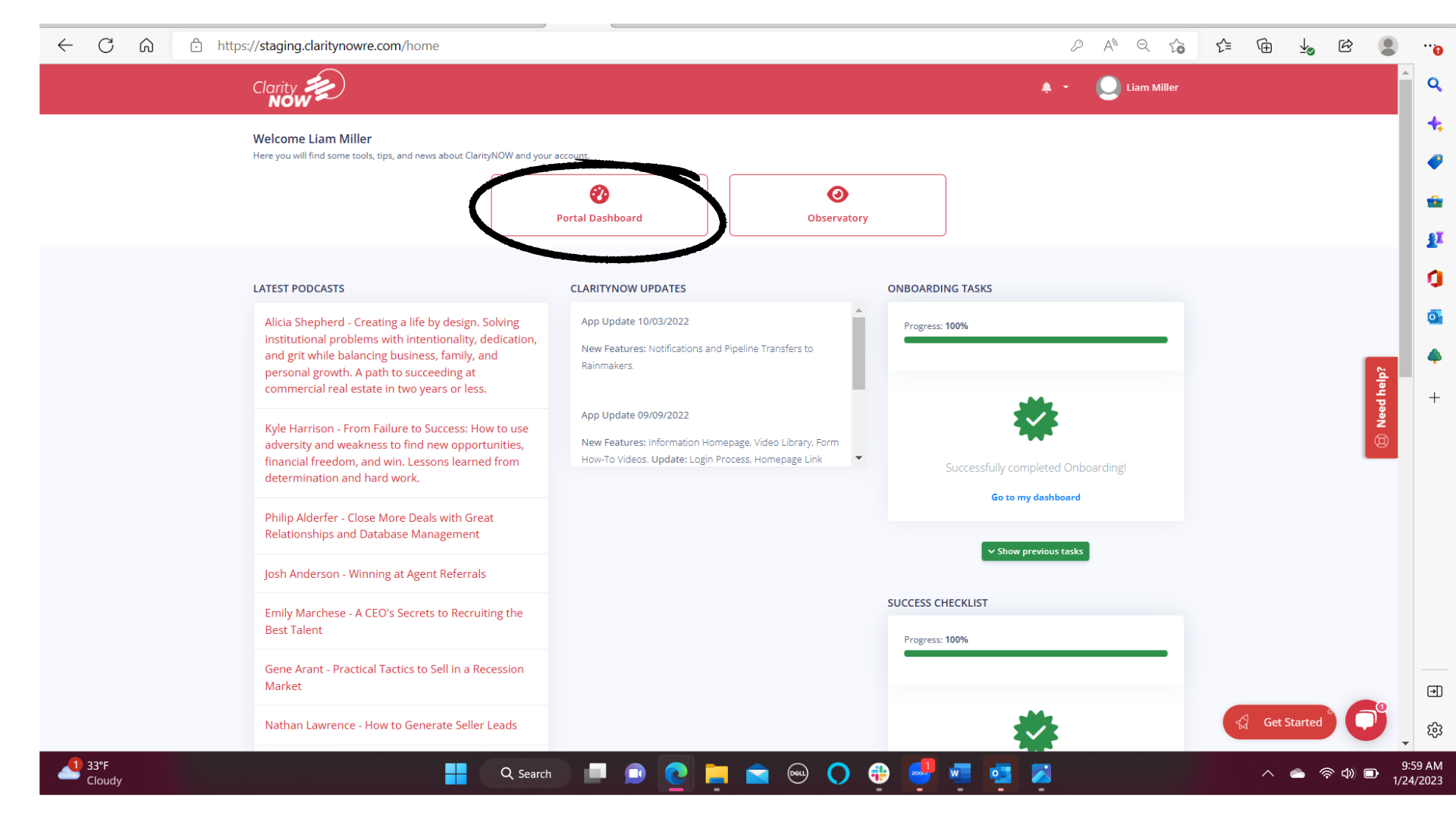
Task: Toggle the success checklist completion badge
Action: click(1035, 731)
